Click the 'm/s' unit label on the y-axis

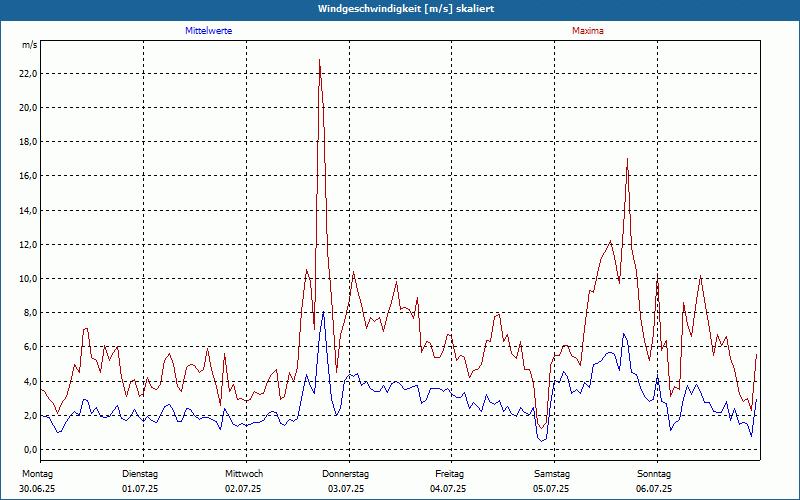(x=30, y=45)
